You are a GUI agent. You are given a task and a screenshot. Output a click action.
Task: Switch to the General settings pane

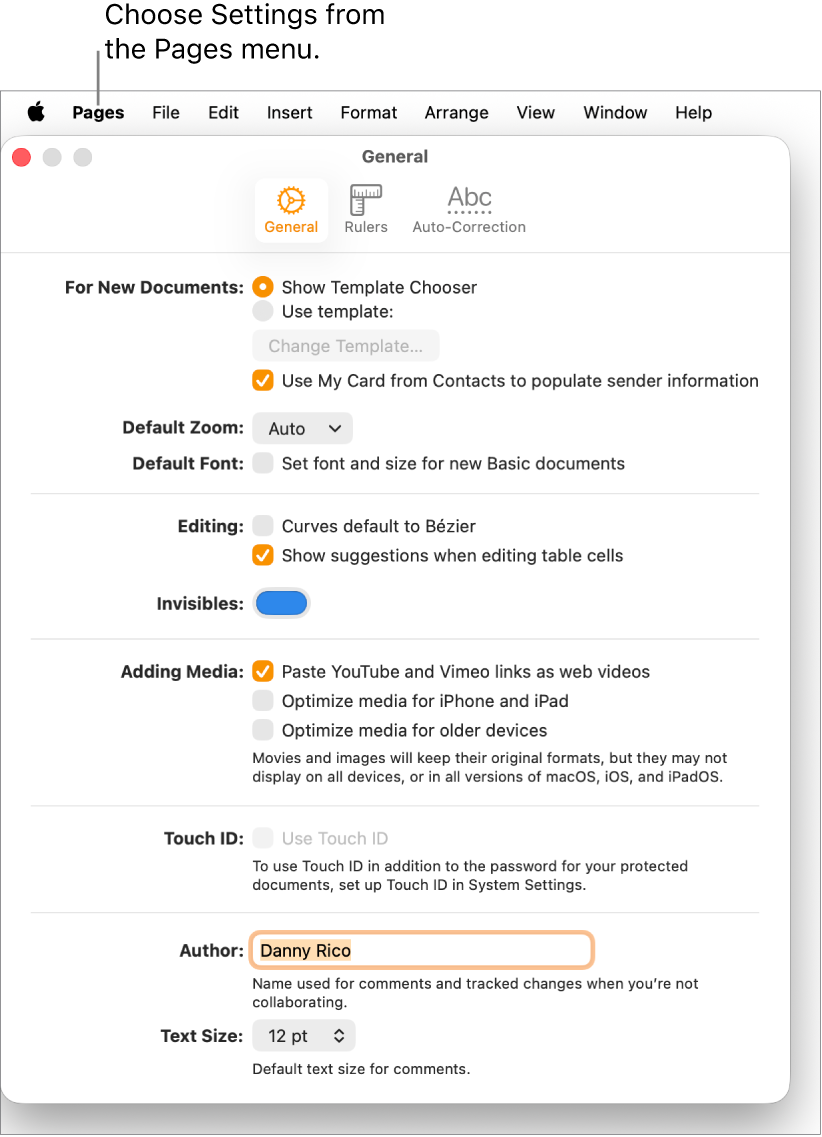291,208
